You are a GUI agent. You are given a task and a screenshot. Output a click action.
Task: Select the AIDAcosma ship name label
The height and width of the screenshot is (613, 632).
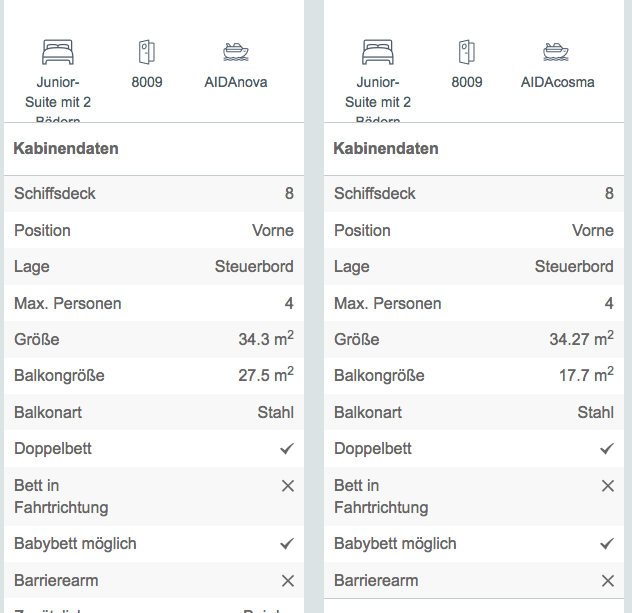pos(557,82)
